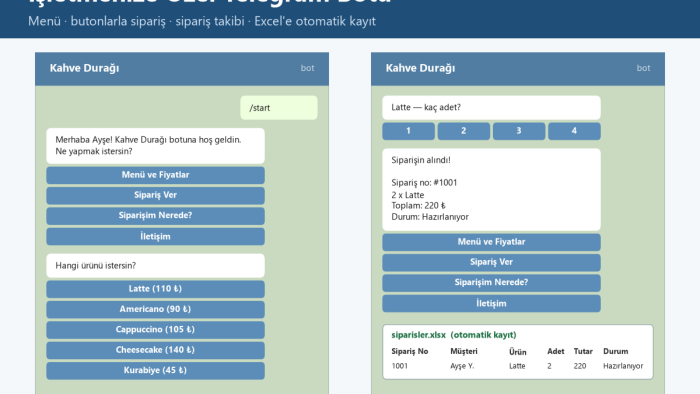Click the Müşteri column header

pyautogui.click(x=464, y=352)
